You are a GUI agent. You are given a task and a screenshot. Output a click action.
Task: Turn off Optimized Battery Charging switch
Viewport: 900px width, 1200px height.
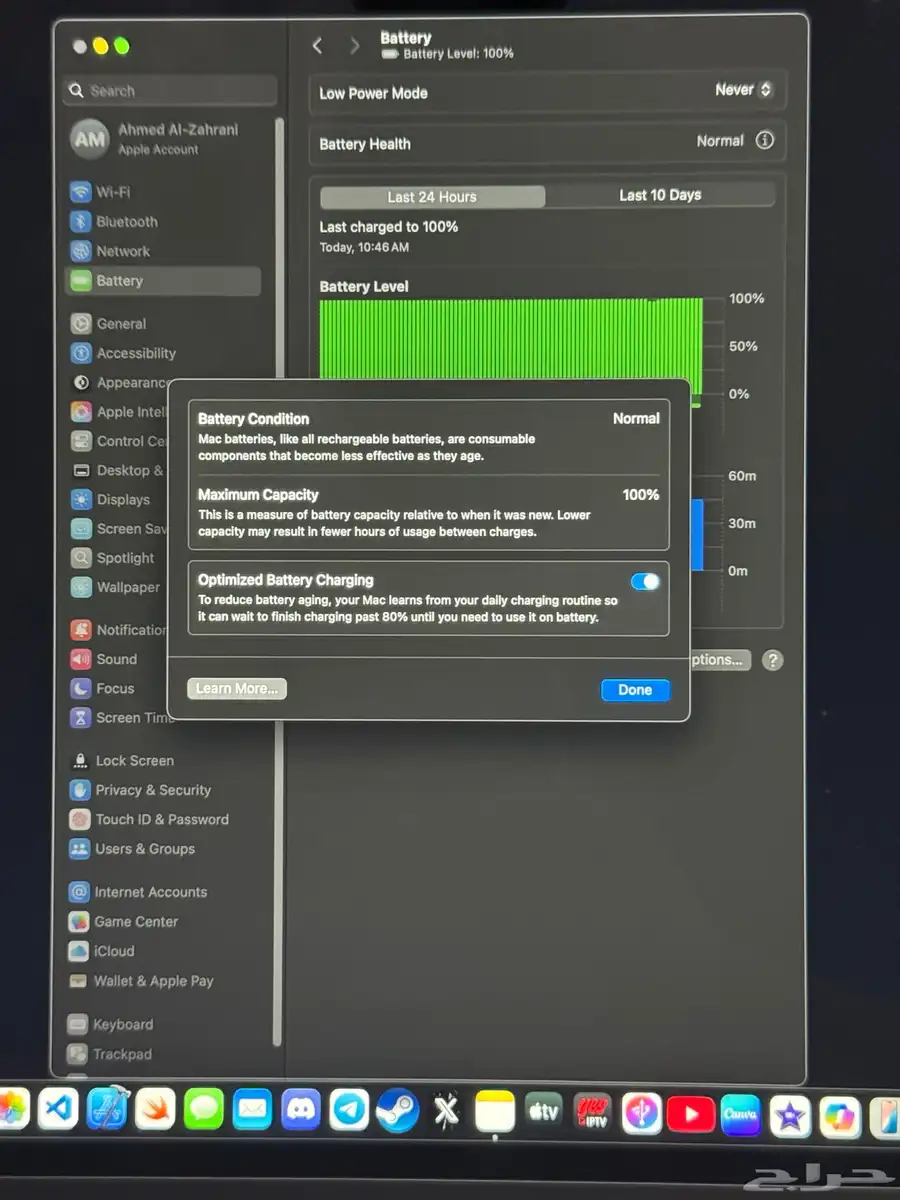[x=645, y=581]
